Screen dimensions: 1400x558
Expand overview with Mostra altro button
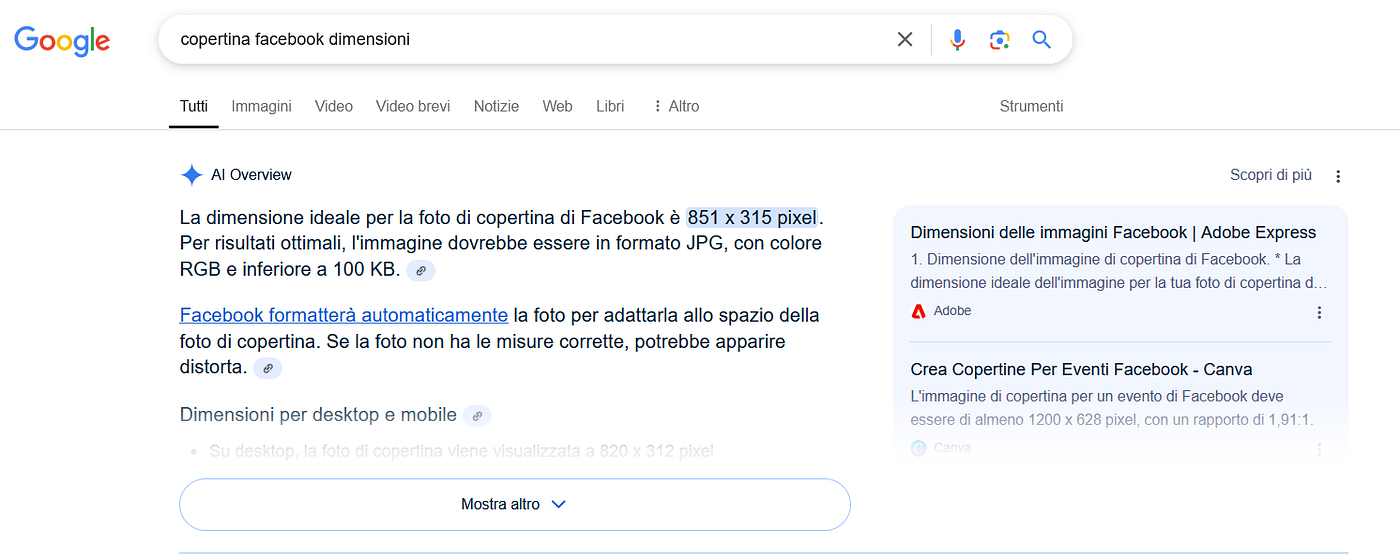click(515, 504)
